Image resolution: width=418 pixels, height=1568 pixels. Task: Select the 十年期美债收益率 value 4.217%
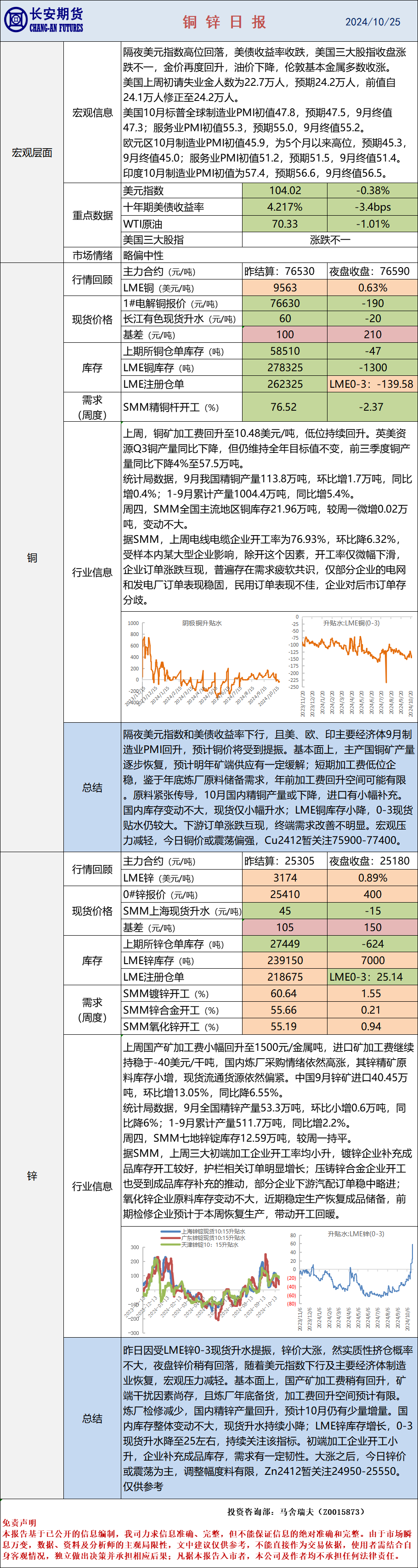284,207
